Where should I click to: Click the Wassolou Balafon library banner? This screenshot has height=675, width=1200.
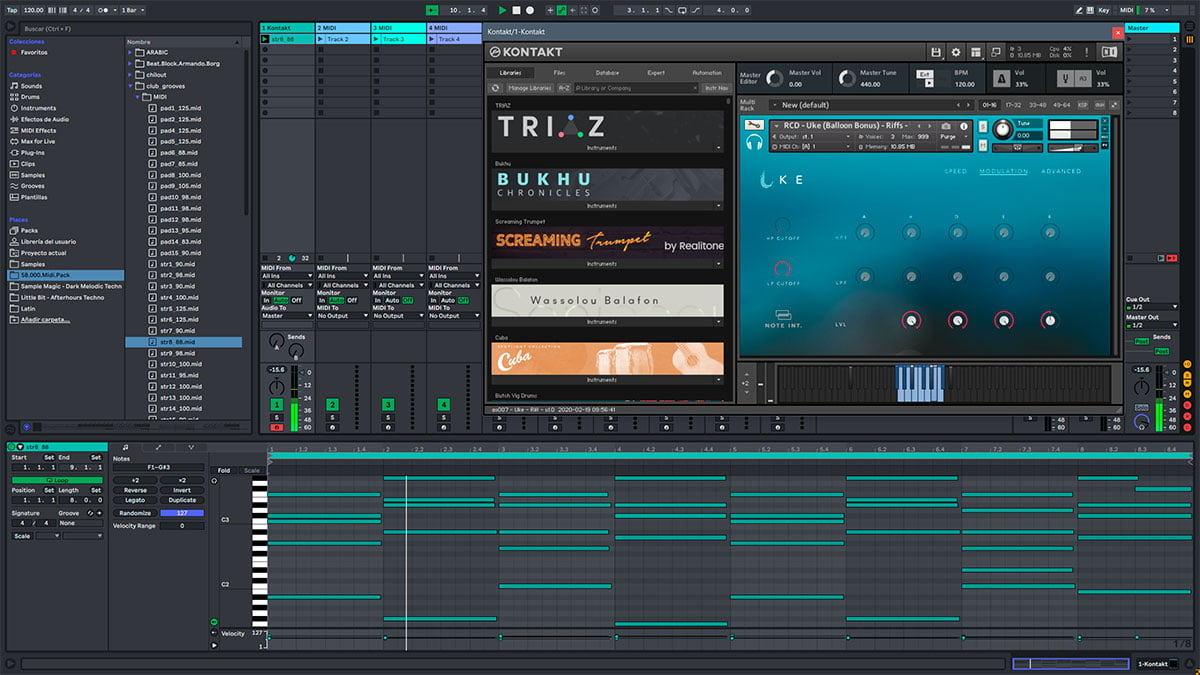click(x=609, y=300)
